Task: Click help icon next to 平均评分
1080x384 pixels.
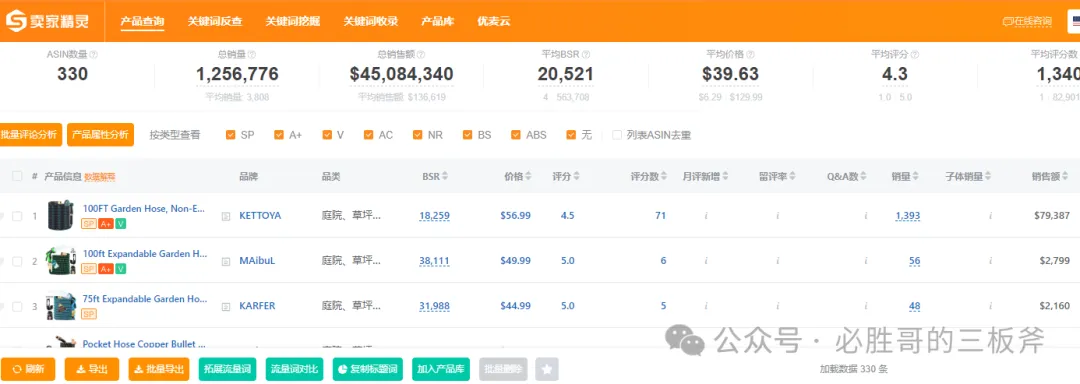Action: click(915, 54)
